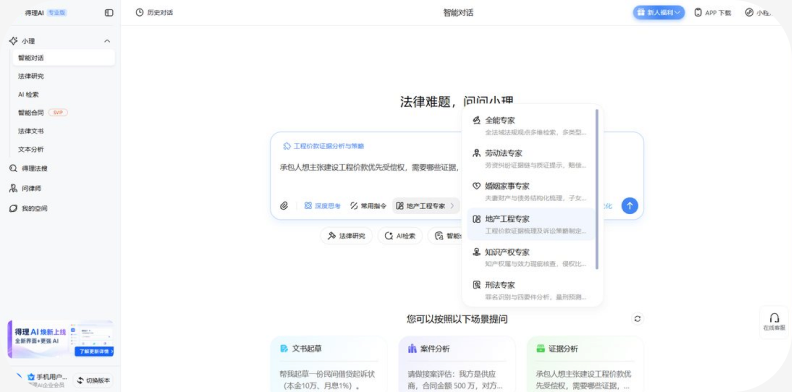Open 在线客服 headset icon
This screenshot has width=792, height=392.
tap(774, 318)
